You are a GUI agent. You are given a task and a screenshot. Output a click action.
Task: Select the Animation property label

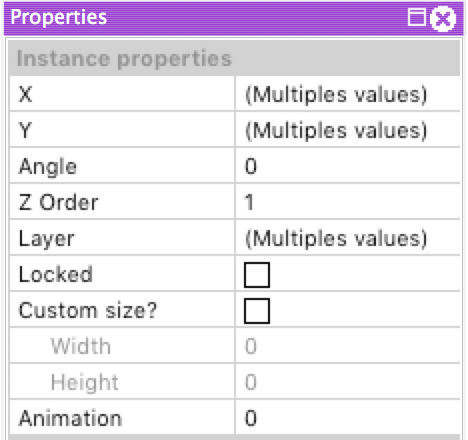[70, 418]
